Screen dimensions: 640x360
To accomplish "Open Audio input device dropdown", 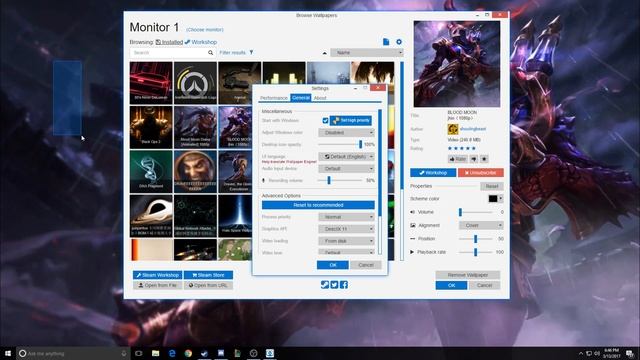I will coord(346,169).
